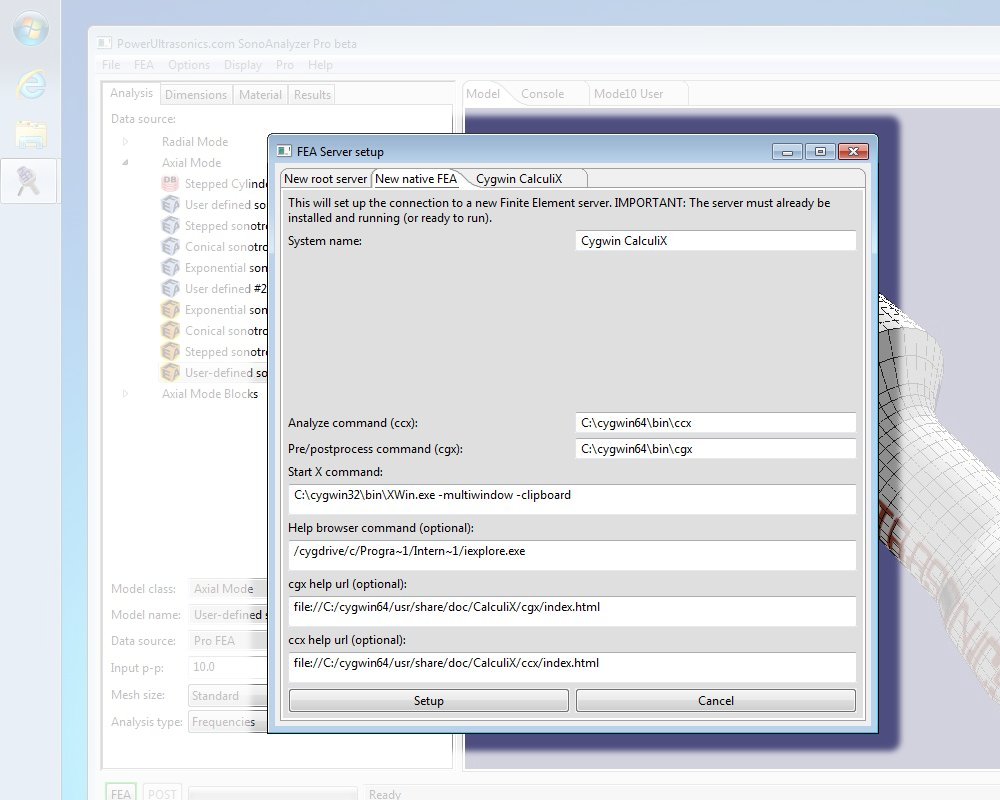Select the Model view tab
The width and height of the screenshot is (1000, 800).
483,94
